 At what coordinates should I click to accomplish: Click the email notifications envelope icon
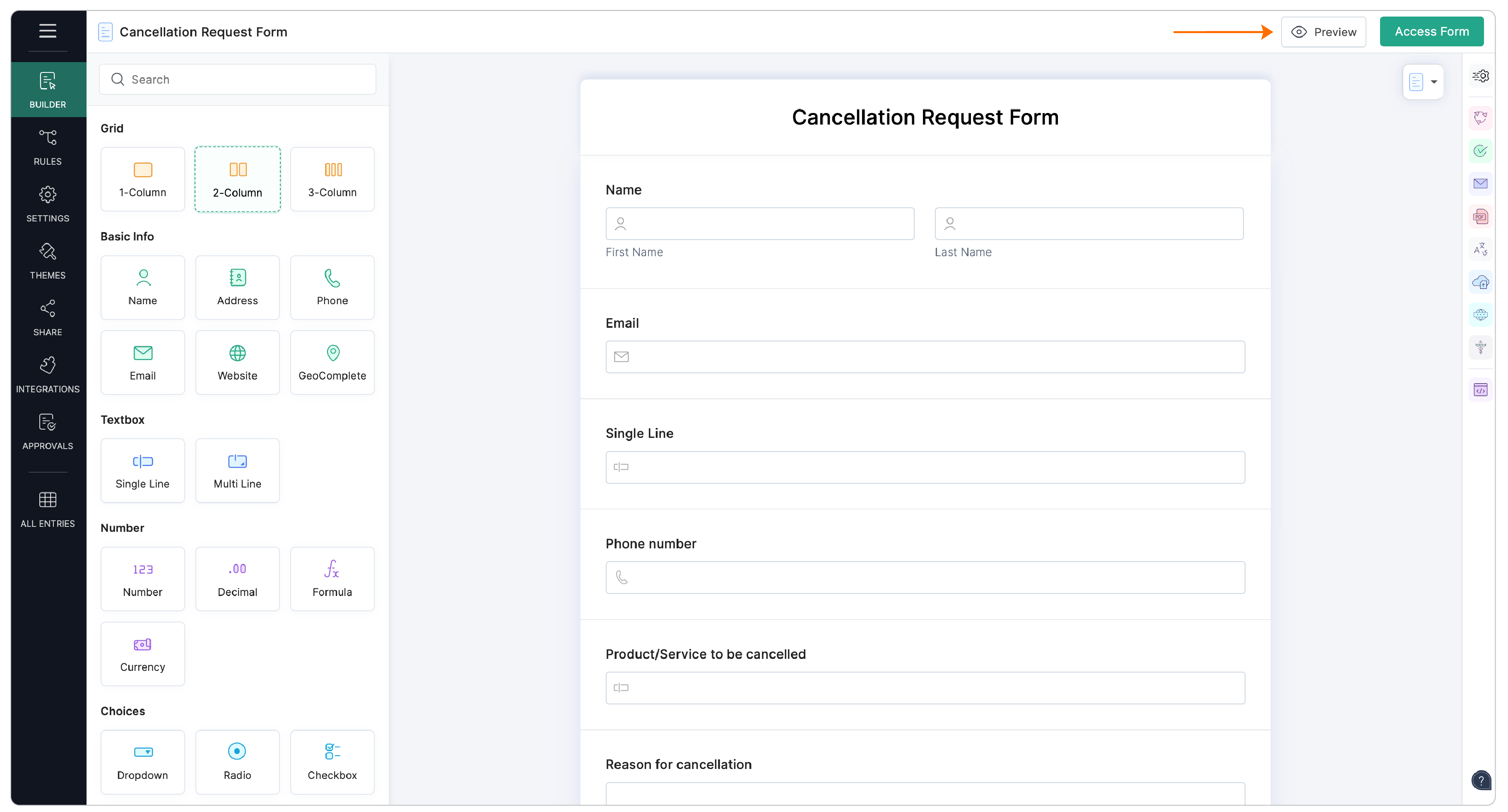point(1481,183)
